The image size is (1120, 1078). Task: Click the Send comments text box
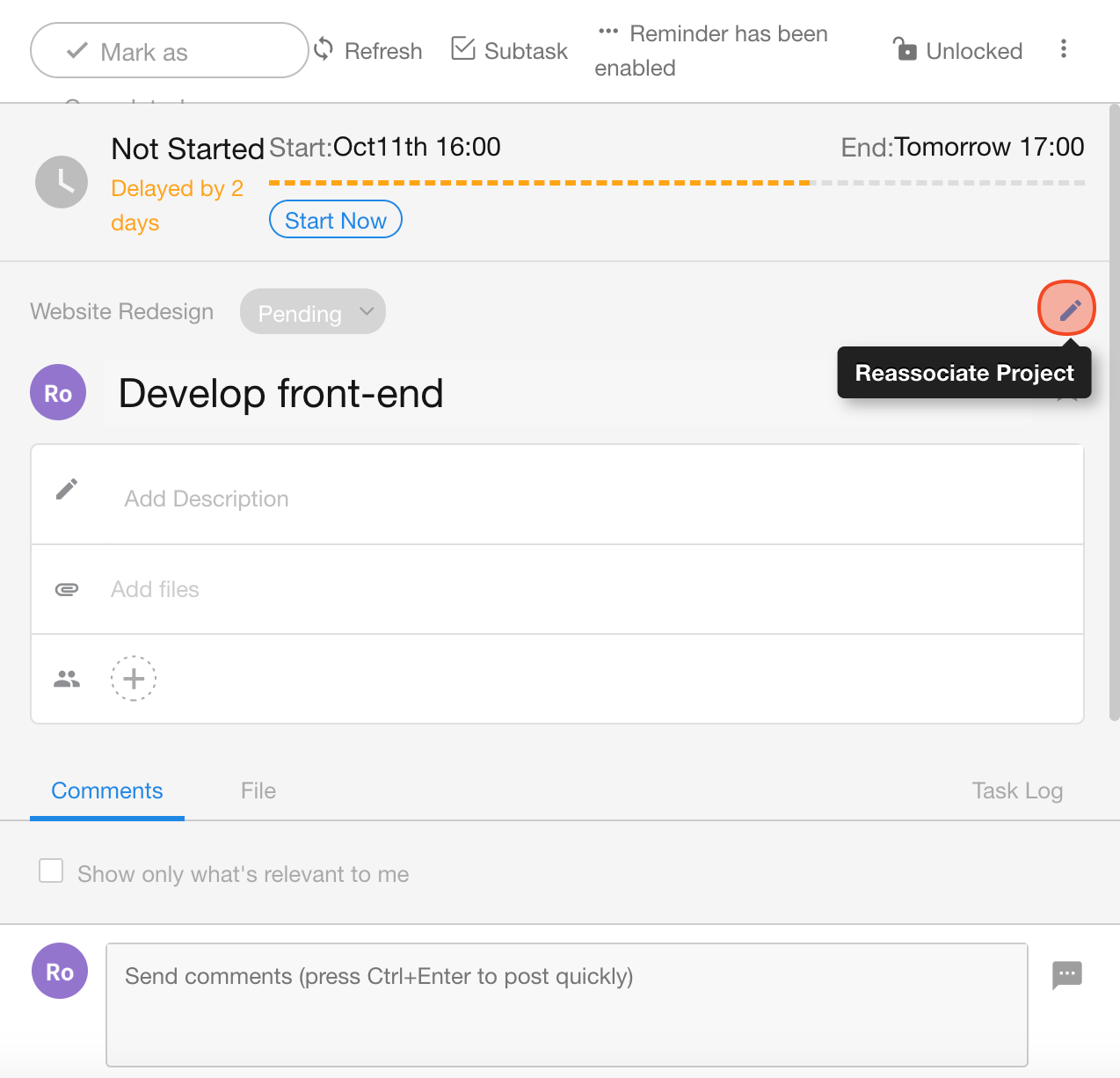coord(566,1004)
